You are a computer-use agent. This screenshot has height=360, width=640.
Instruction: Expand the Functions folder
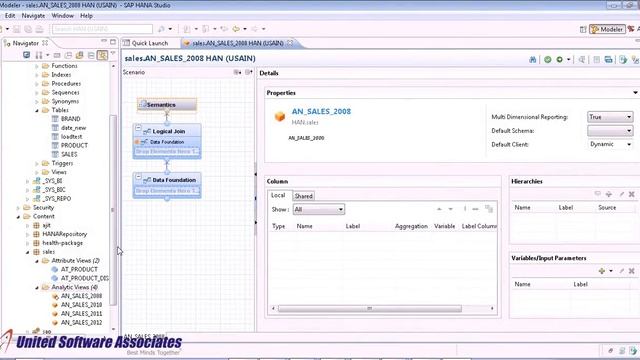37,66
